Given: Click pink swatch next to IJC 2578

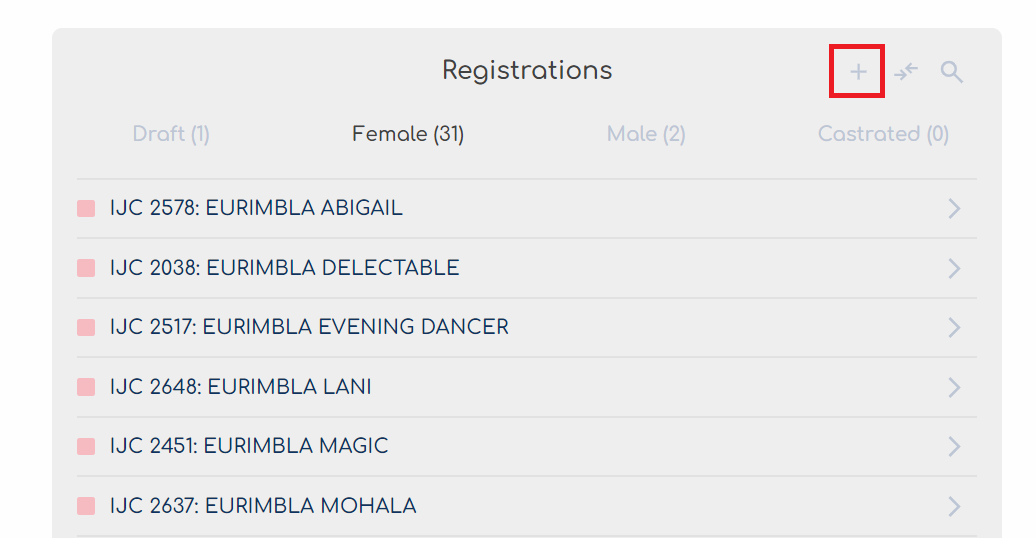Looking at the screenshot, I should tap(86, 209).
